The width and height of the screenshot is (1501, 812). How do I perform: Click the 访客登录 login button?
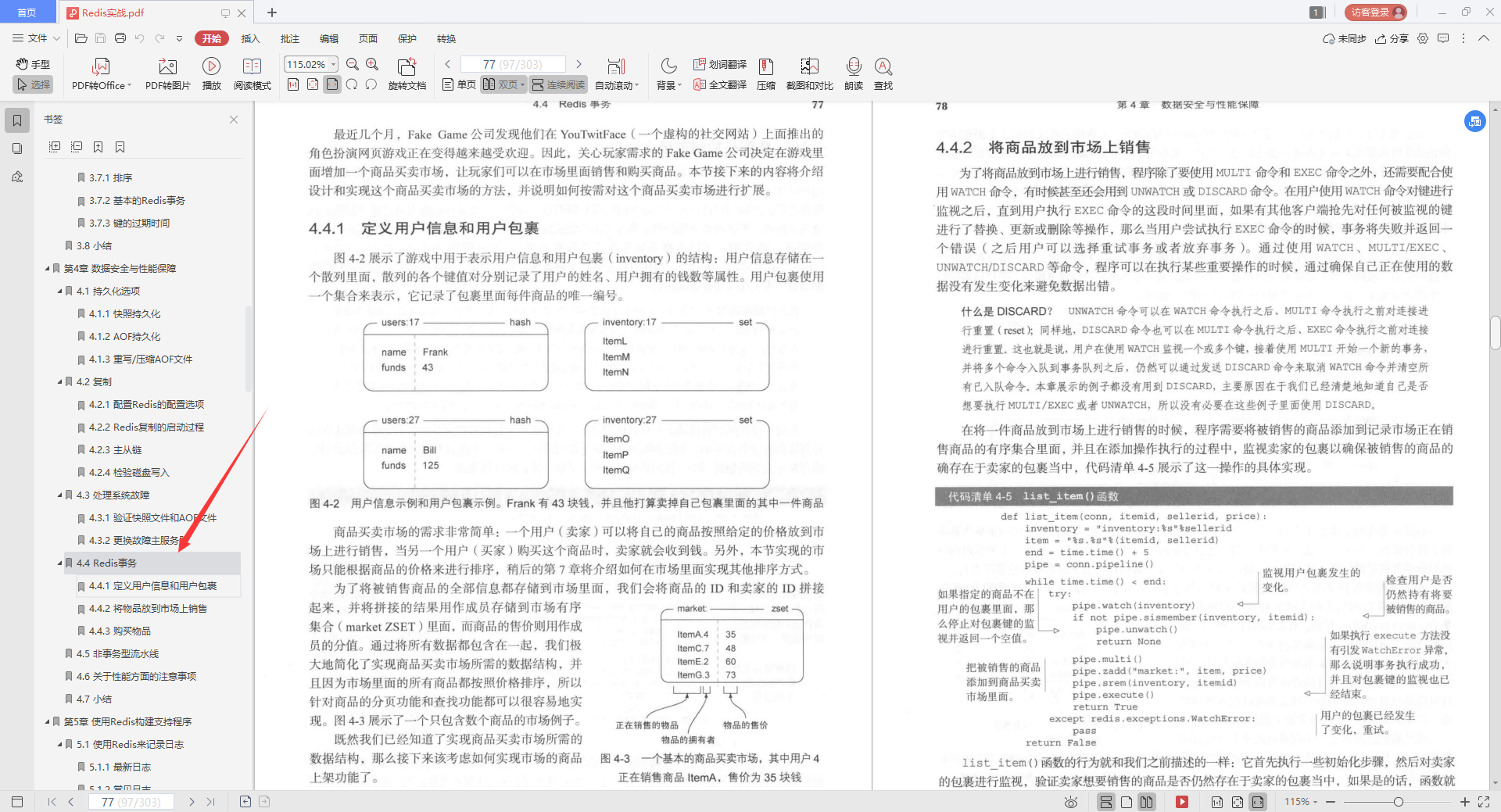pos(1374,12)
